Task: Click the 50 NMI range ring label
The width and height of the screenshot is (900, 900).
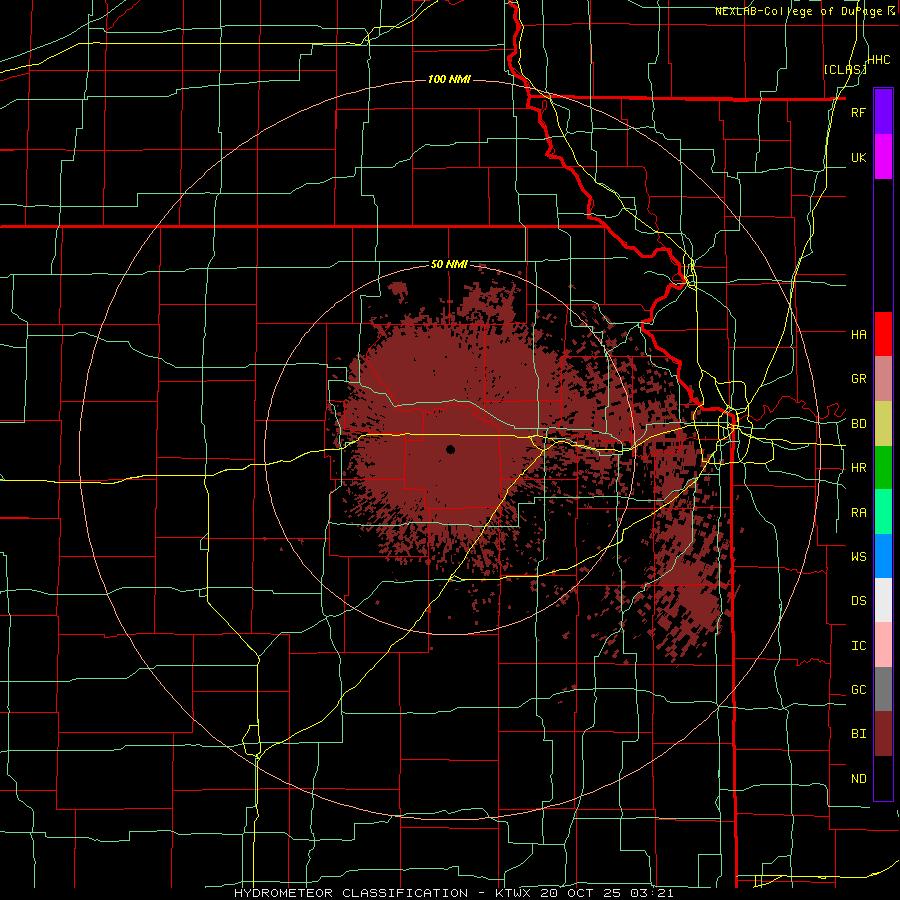Action: point(449,264)
